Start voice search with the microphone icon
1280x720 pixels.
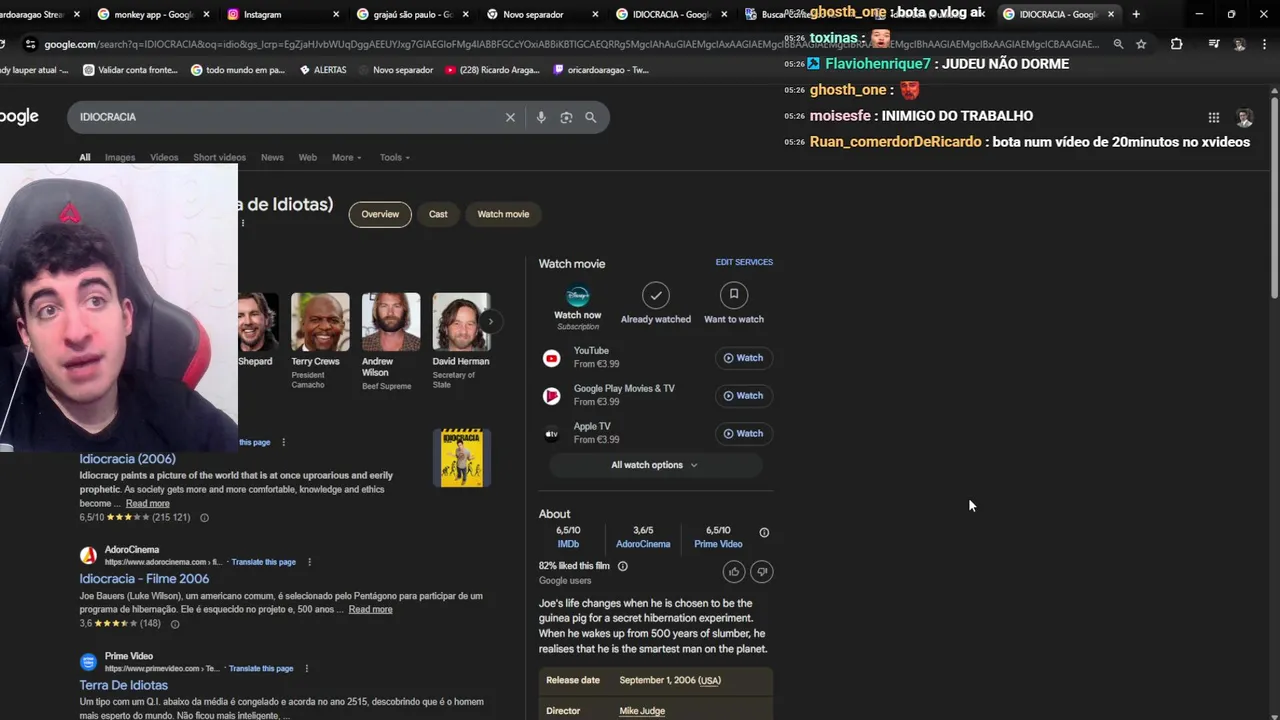(541, 117)
